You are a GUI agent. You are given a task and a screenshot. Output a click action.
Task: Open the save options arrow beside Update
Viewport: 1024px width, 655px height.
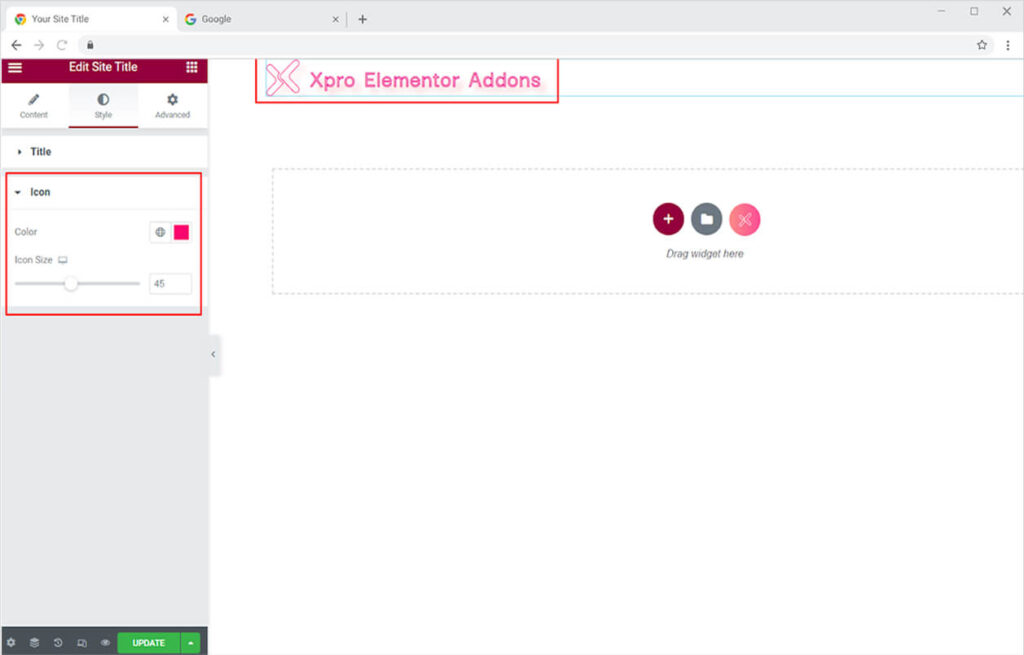[x=191, y=642]
